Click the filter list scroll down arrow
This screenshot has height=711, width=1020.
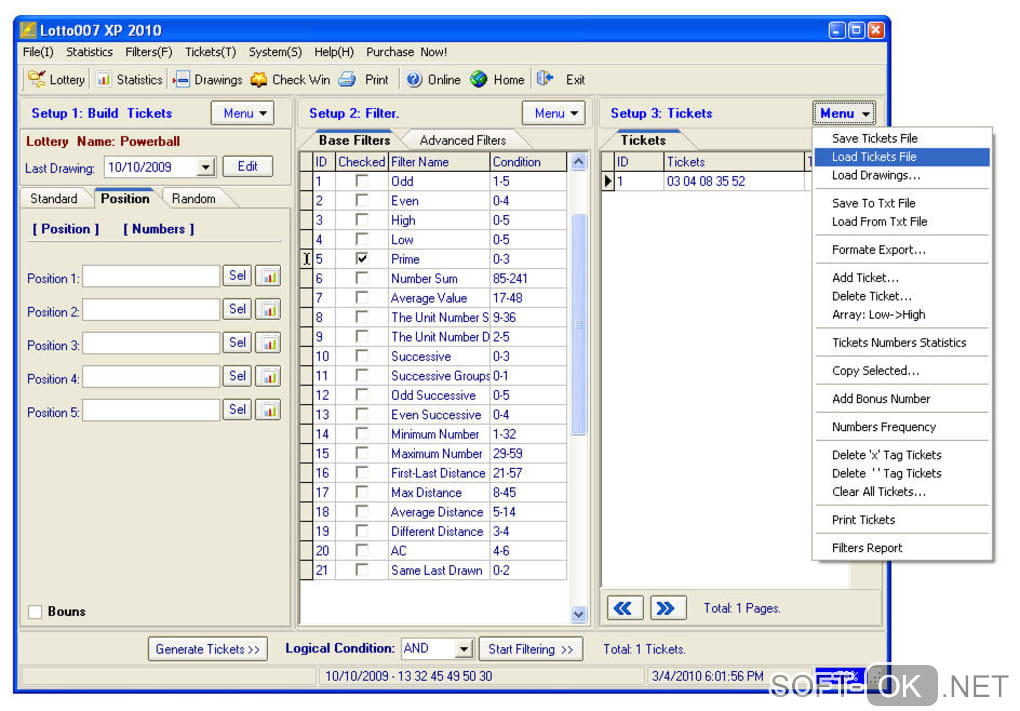tap(578, 613)
